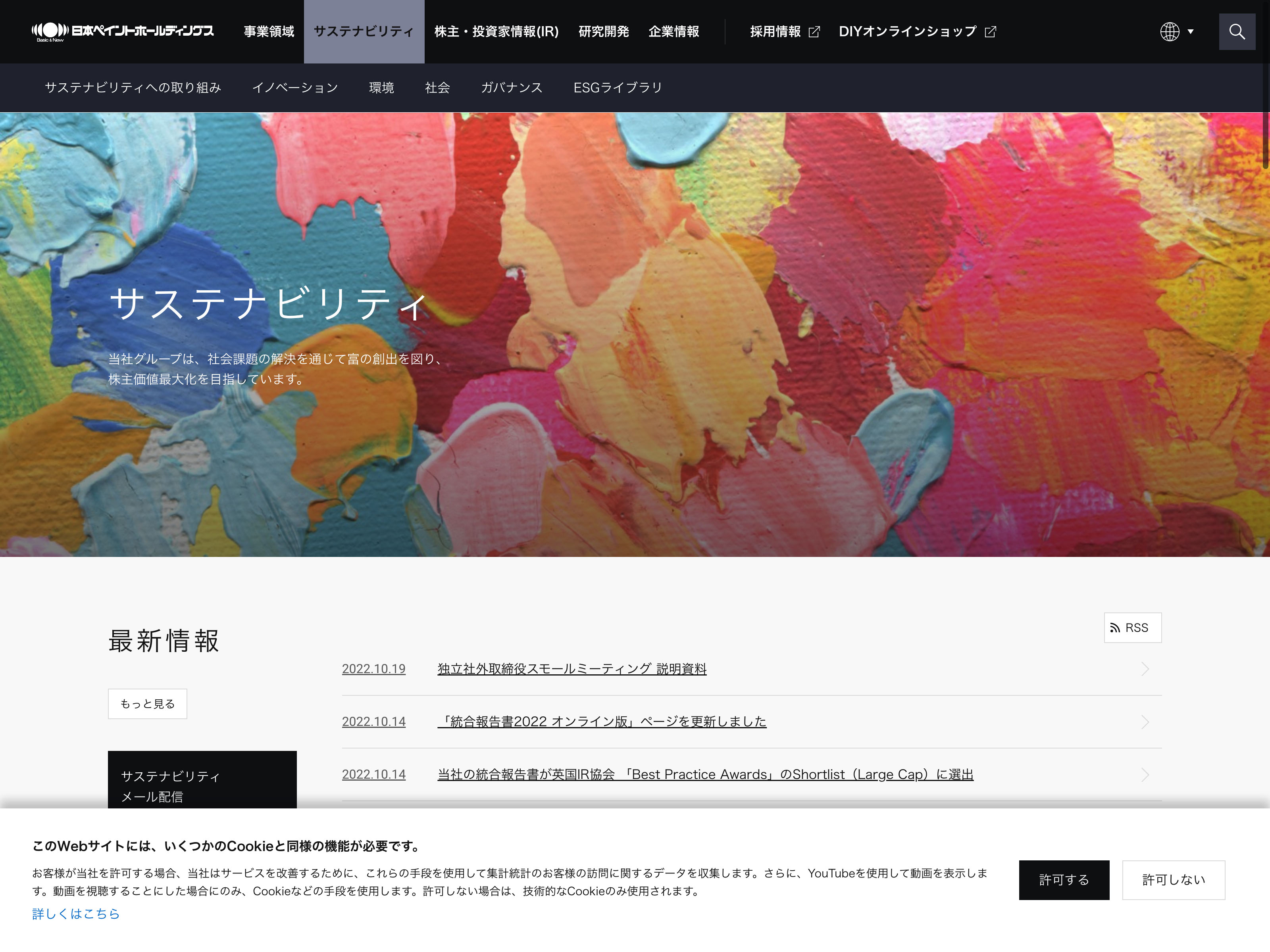The height and width of the screenshot is (952, 1270).
Task: Click external link icon beside DIYオンラインショップ
Action: pos(990,32)
